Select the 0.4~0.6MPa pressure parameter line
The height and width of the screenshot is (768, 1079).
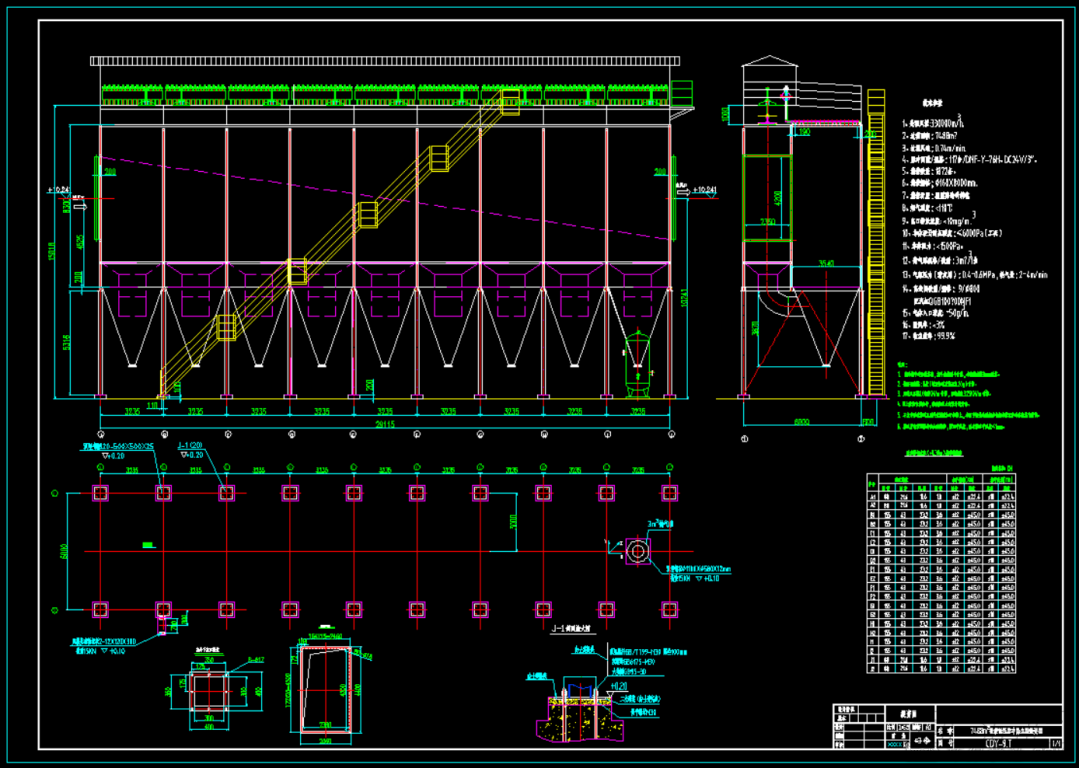click(x=975, y=275)
